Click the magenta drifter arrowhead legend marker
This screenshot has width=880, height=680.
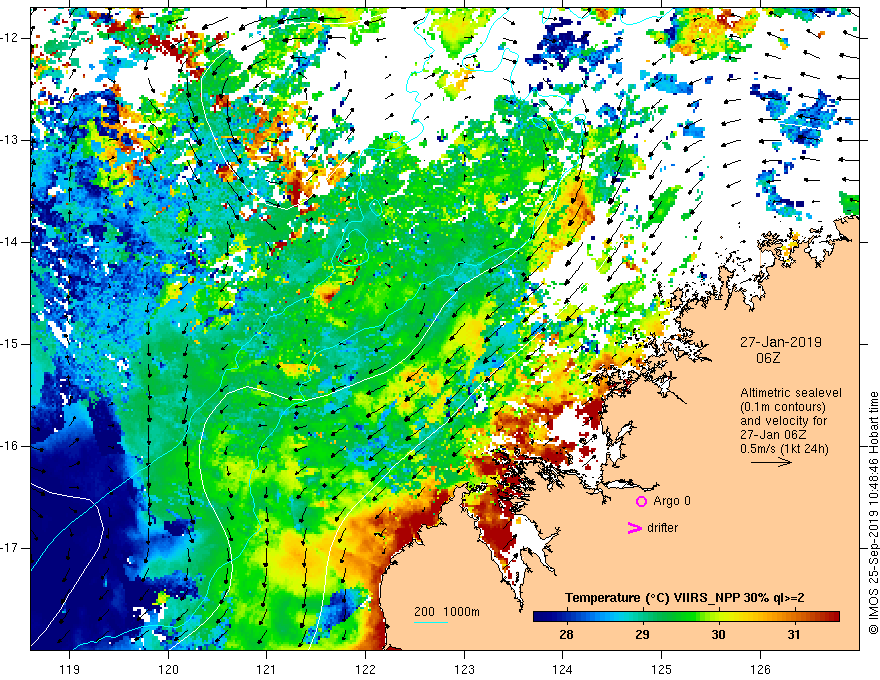(634, 528)
